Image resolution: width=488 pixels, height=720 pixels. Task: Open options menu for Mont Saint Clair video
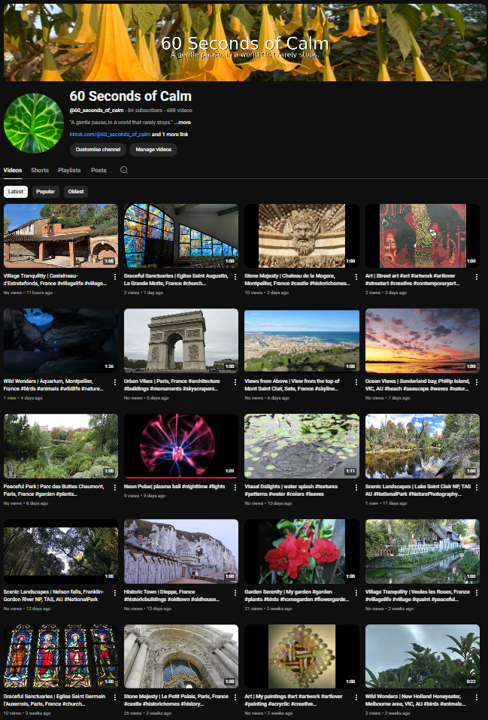(x=356, y=382)
